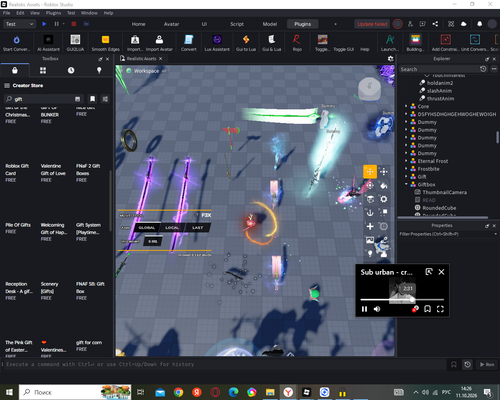Select GLOBAL axis mode in move tool
Viewport: 500px width, 400px height.
point(147,228)
